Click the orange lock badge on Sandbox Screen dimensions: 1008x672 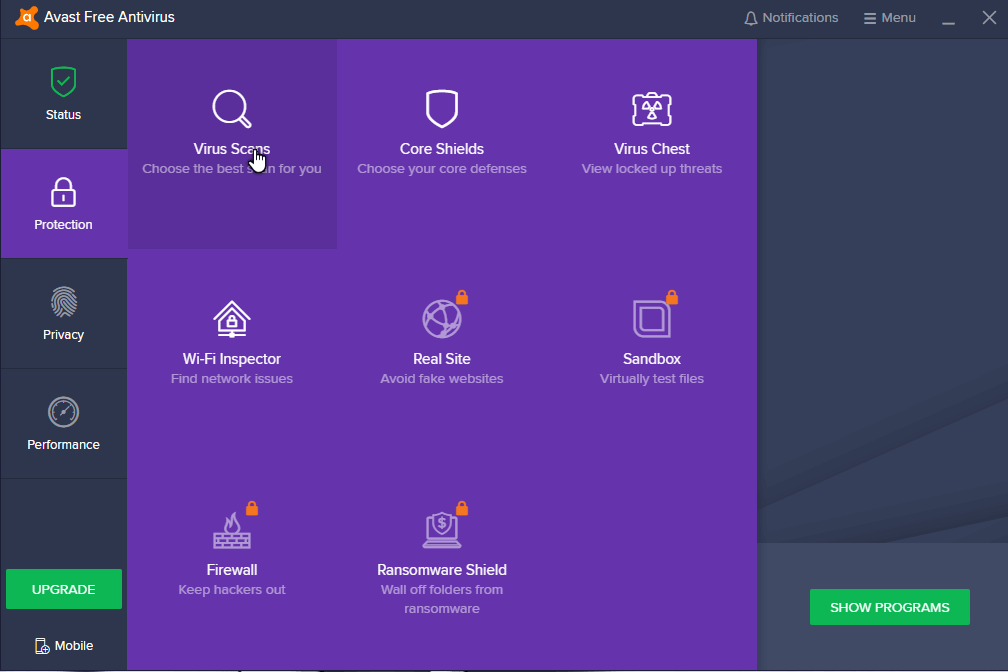click(672, 297)
